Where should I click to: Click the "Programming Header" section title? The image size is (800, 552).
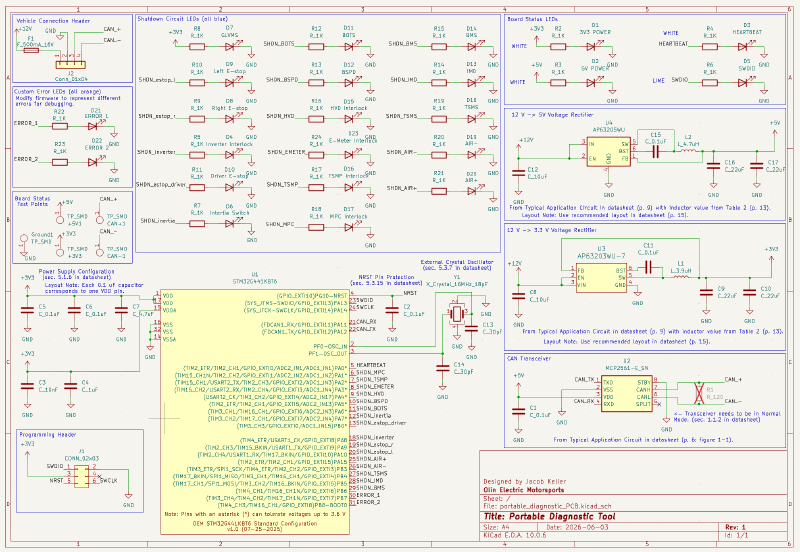(47, 435)
